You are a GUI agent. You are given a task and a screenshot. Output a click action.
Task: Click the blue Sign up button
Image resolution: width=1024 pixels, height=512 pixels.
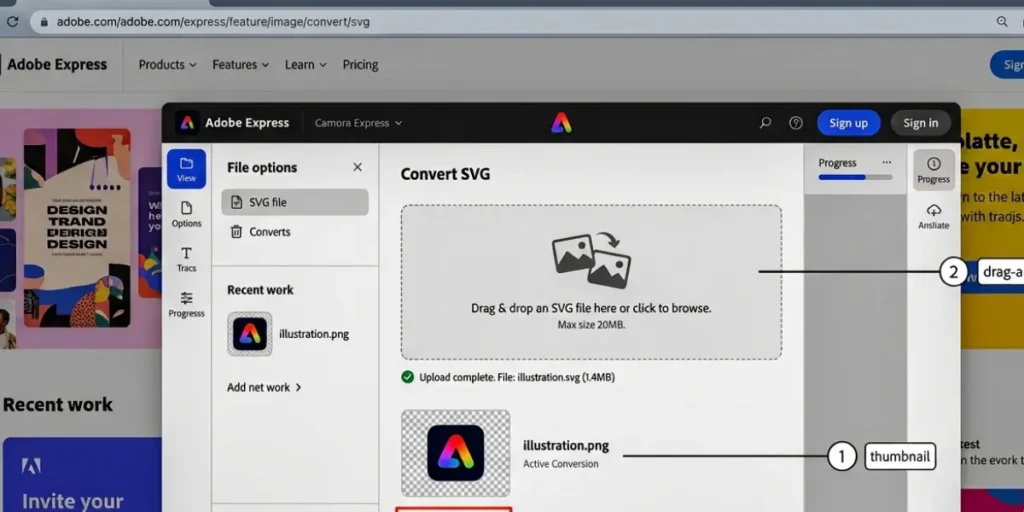(x=848, y=123)
